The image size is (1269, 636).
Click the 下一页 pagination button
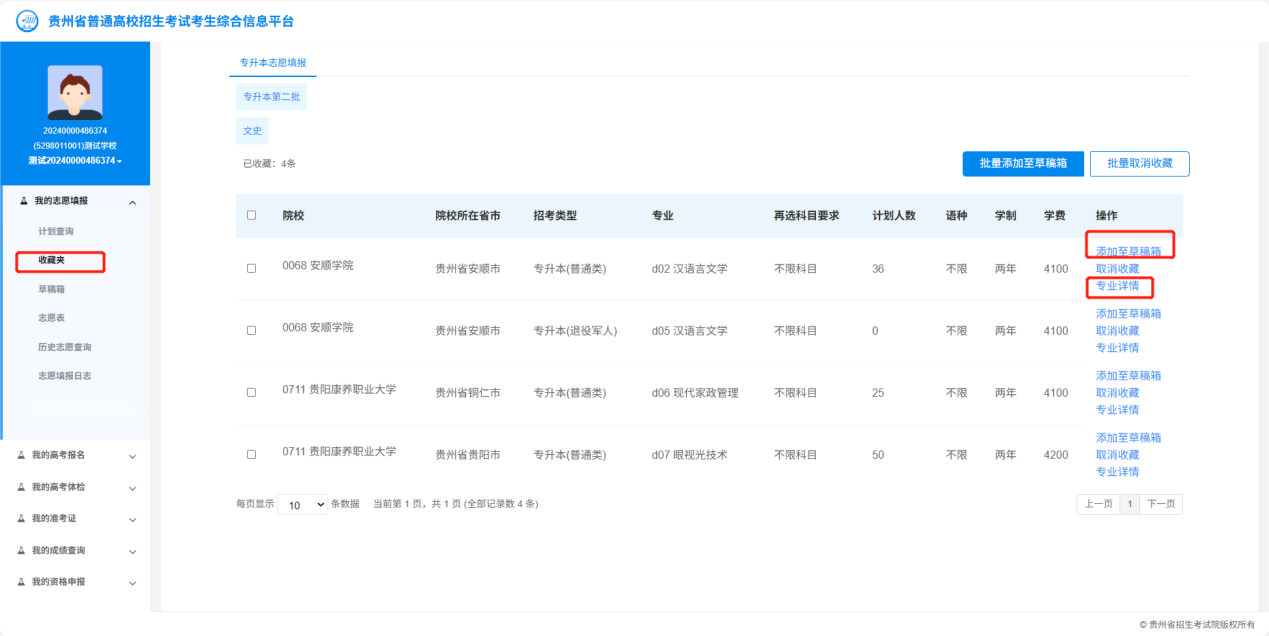[1160, 504]
